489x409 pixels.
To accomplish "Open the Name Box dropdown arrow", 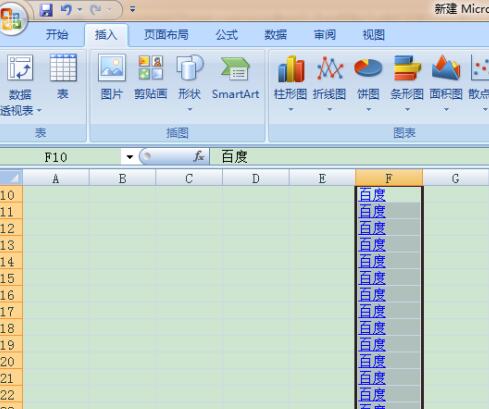I will (x=130, y=157).
